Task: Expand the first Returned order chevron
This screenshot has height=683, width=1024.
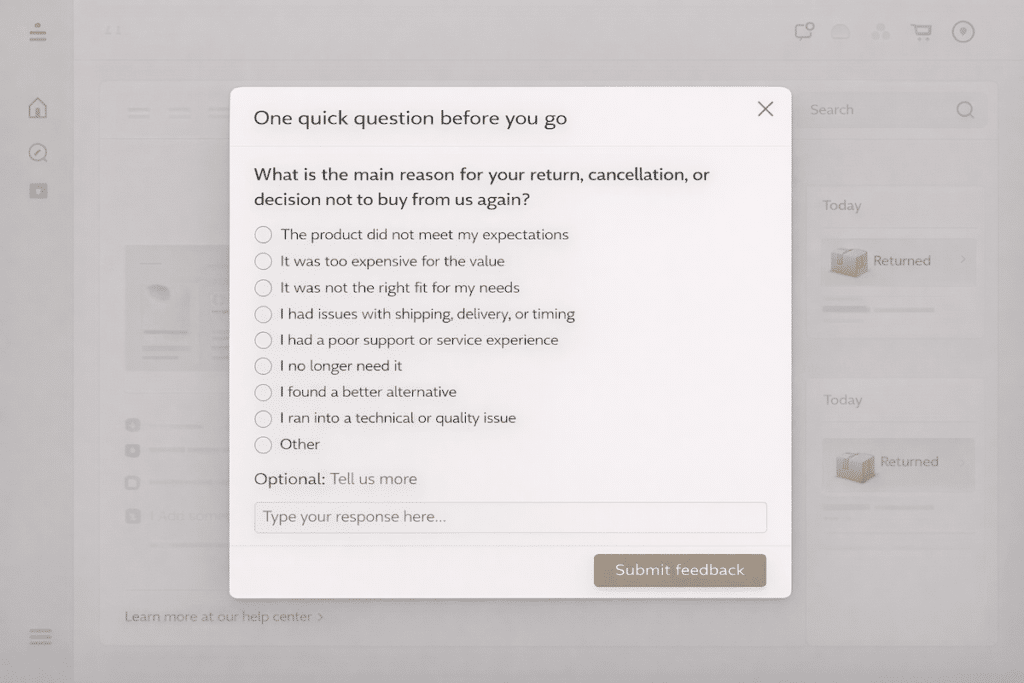Action: click(x=963, y=261)
